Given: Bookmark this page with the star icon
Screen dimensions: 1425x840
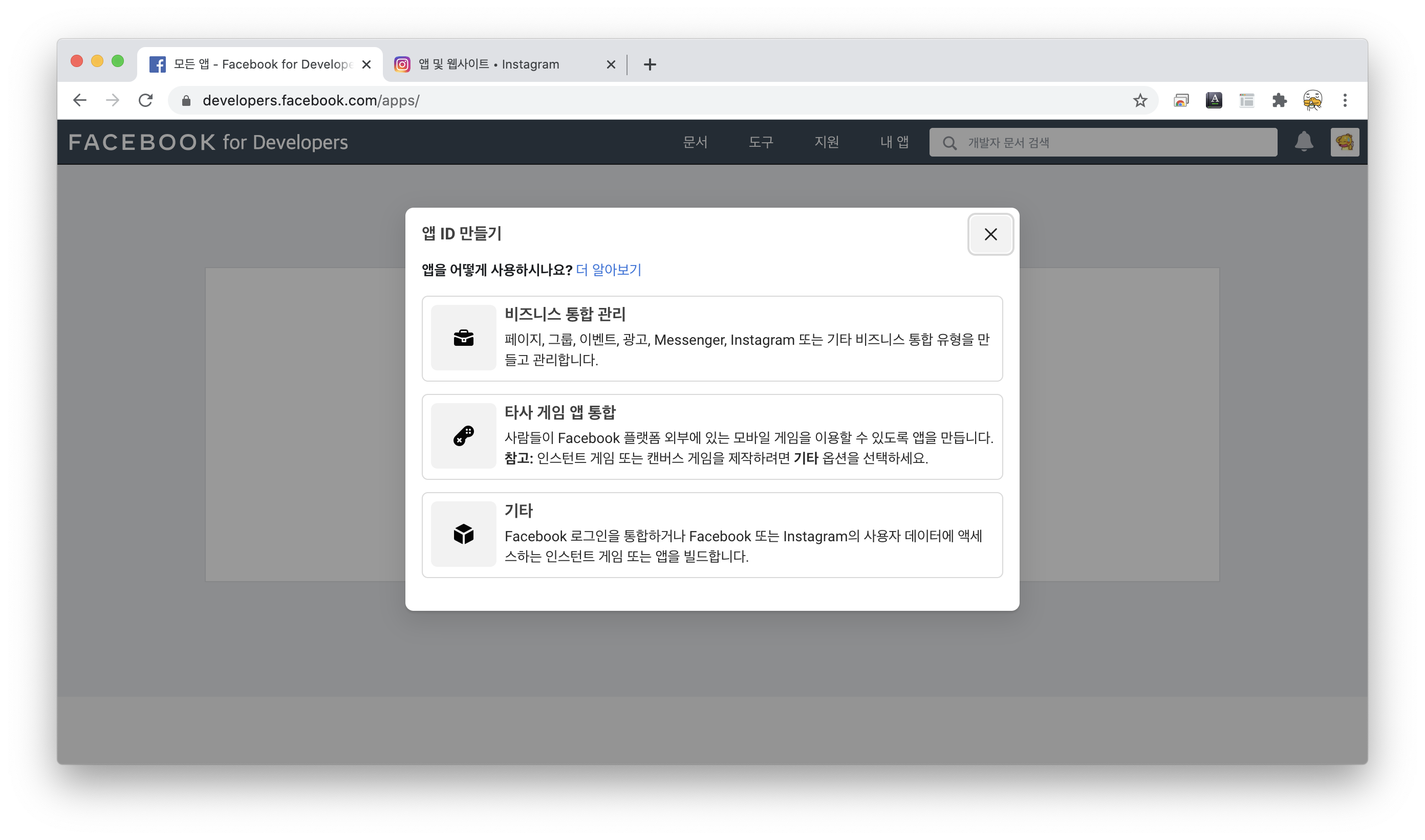Looking at the screenshot, I should point(1139,101).
